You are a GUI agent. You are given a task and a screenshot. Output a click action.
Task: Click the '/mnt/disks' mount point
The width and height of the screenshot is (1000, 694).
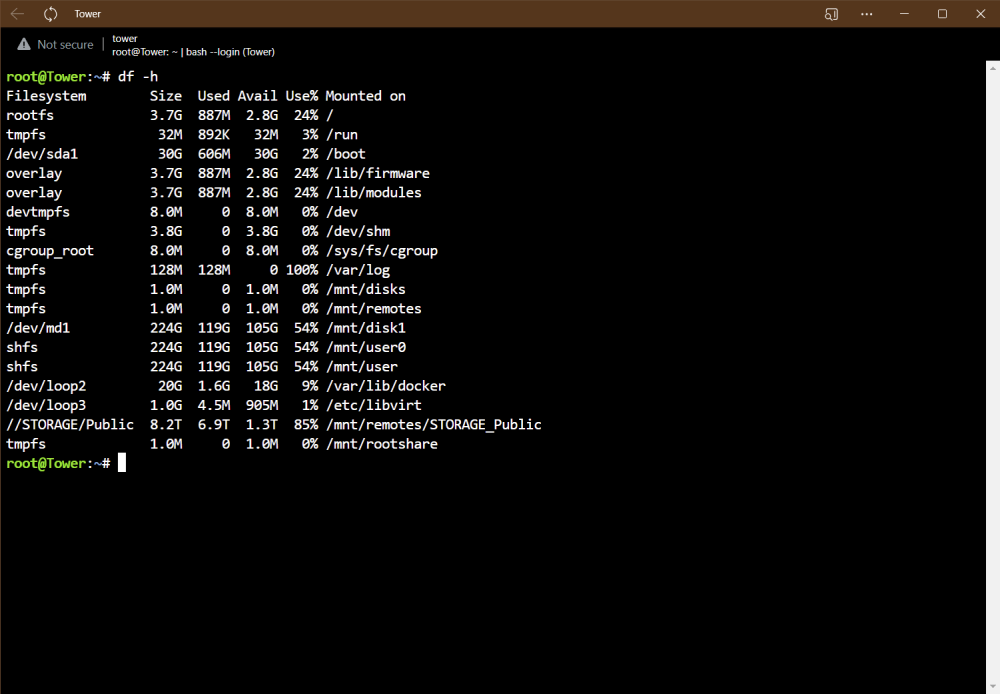click(365, 289)
